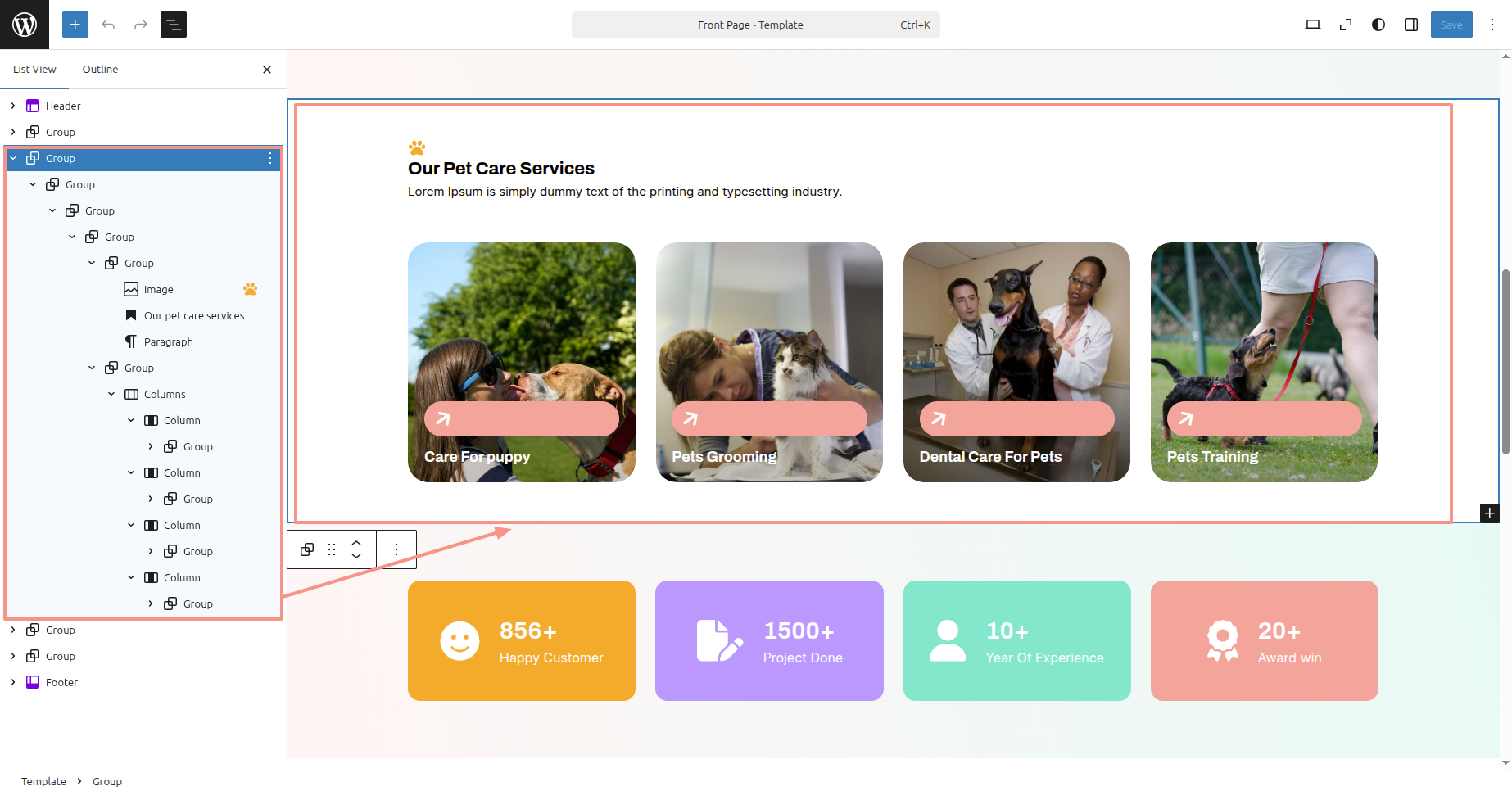Click arrow button on Pets Grooming card
Image resolution: width=1512 pixels, height=791 pixels.
769,419
